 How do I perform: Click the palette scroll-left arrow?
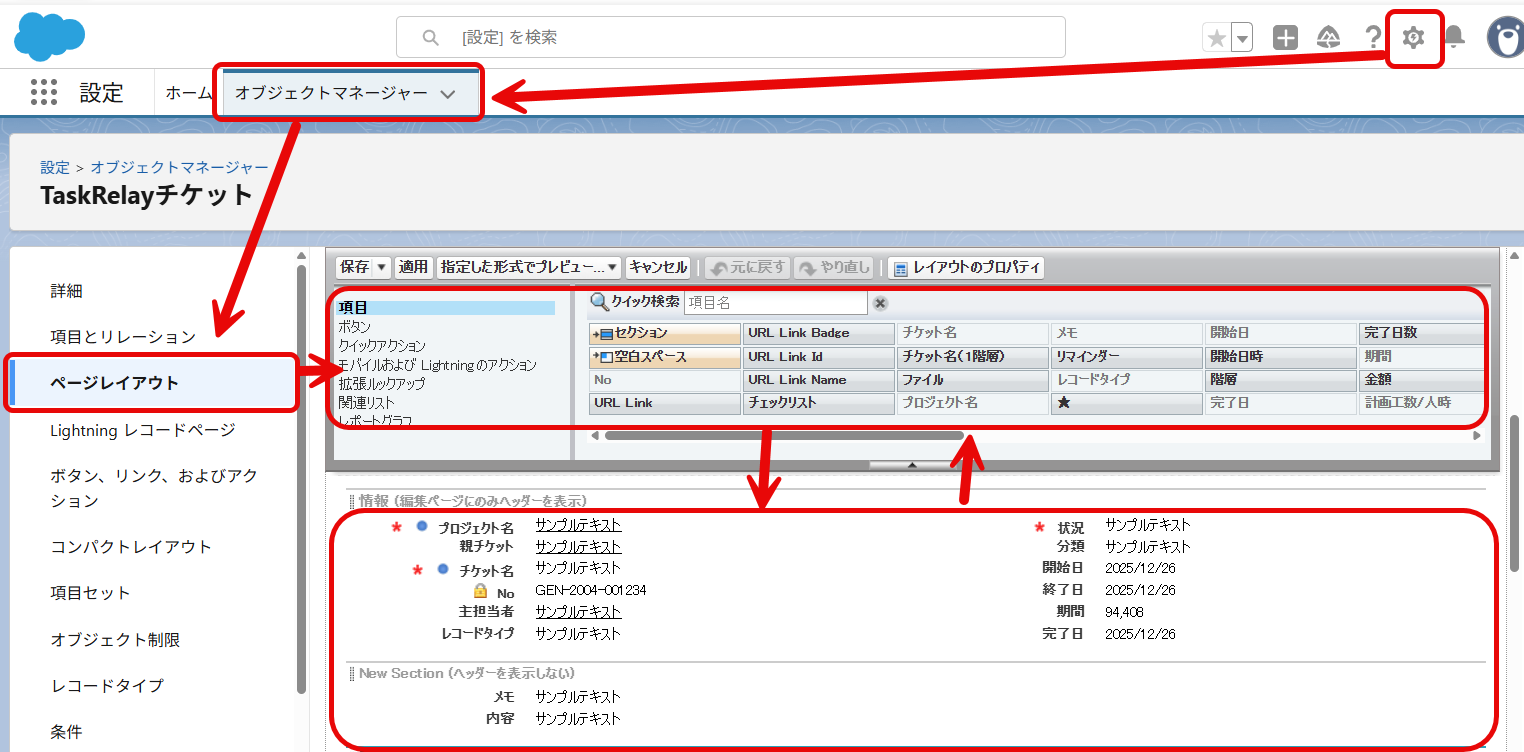coord(595,435)
